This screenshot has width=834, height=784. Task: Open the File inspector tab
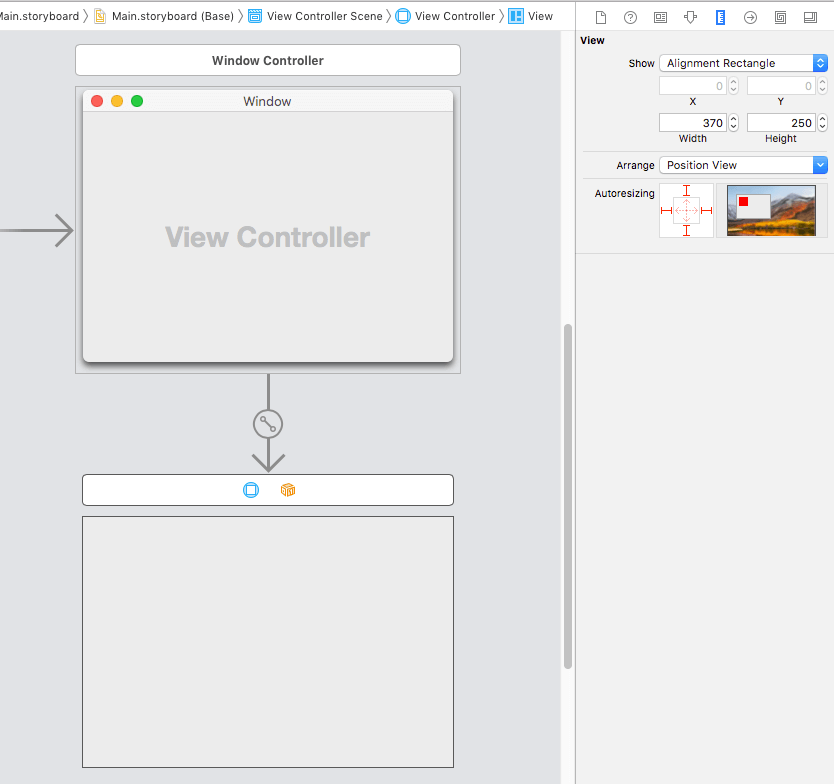[600, 17]
